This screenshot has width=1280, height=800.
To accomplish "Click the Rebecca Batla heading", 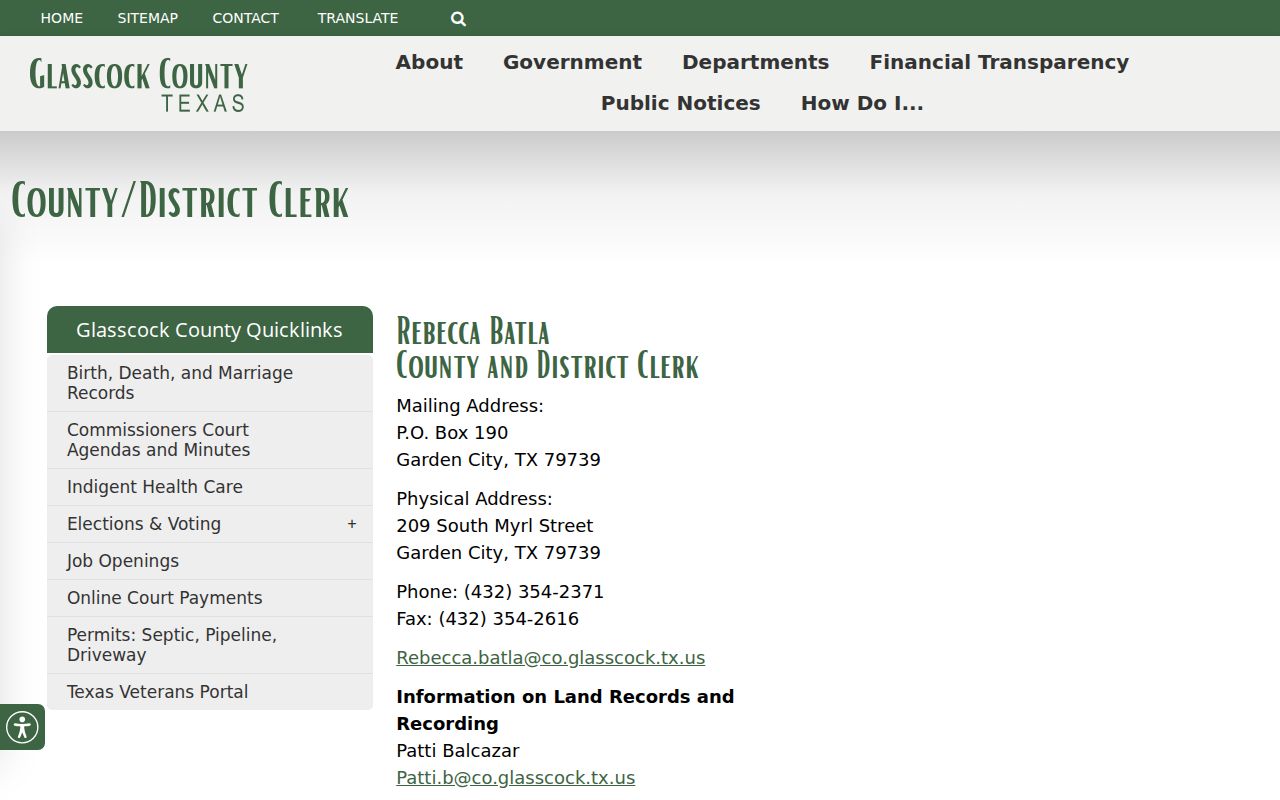I will [x=473, y=331].
